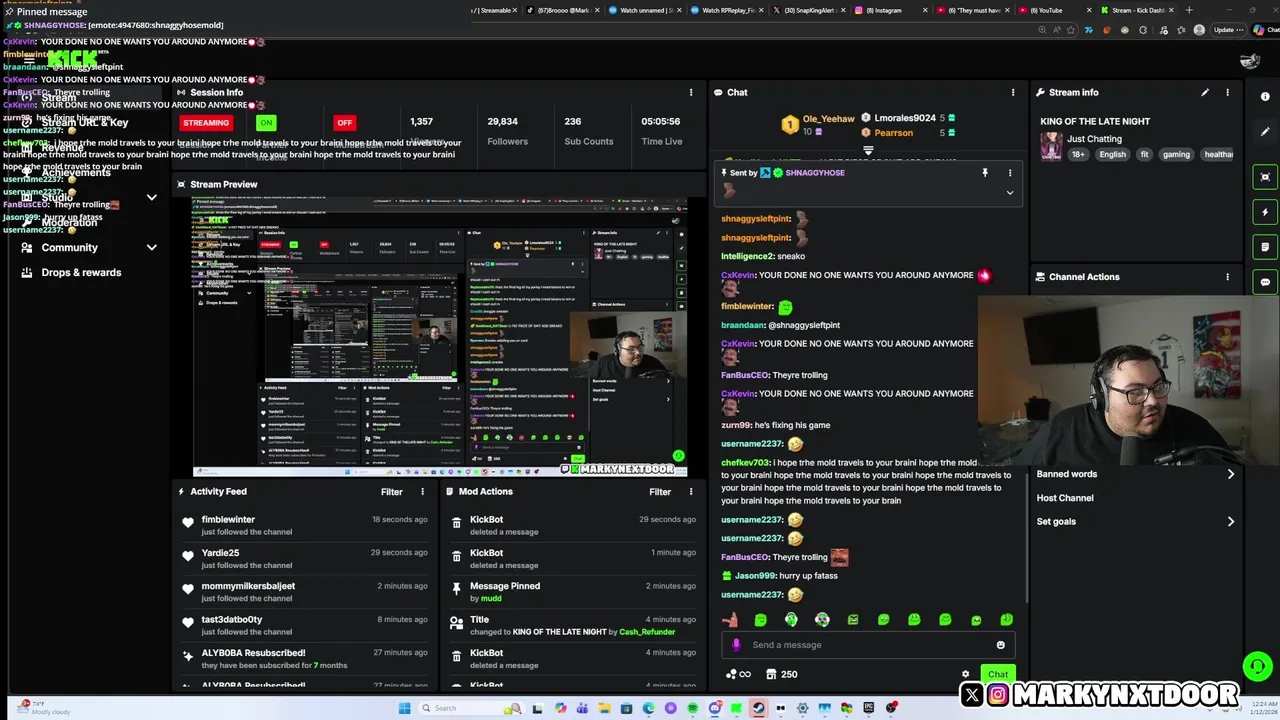Click the browser profile avatar icon

click(1199, 30)
